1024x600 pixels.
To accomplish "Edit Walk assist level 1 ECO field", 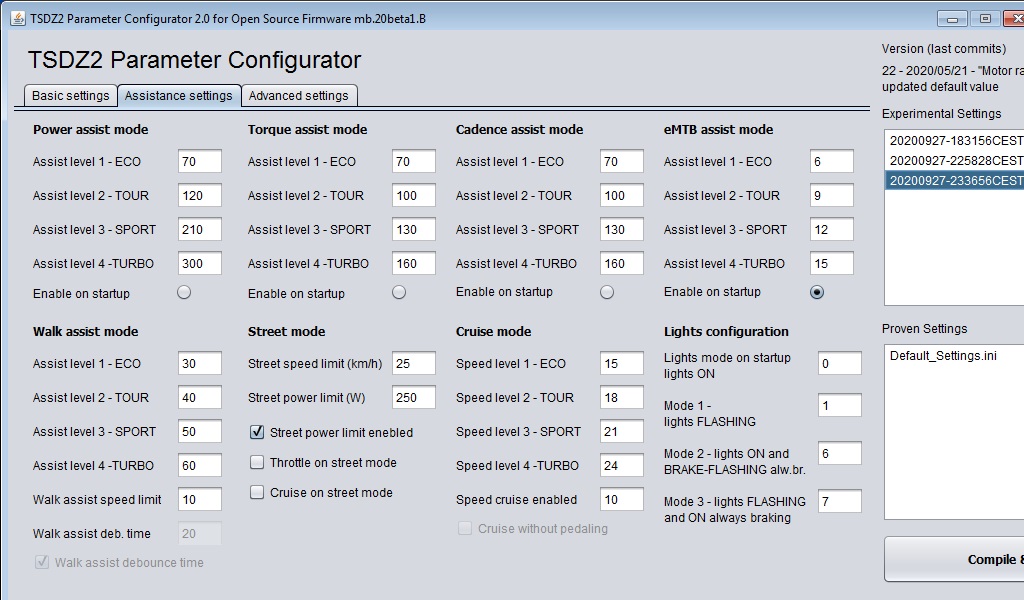I will click(x=200, y=363).
